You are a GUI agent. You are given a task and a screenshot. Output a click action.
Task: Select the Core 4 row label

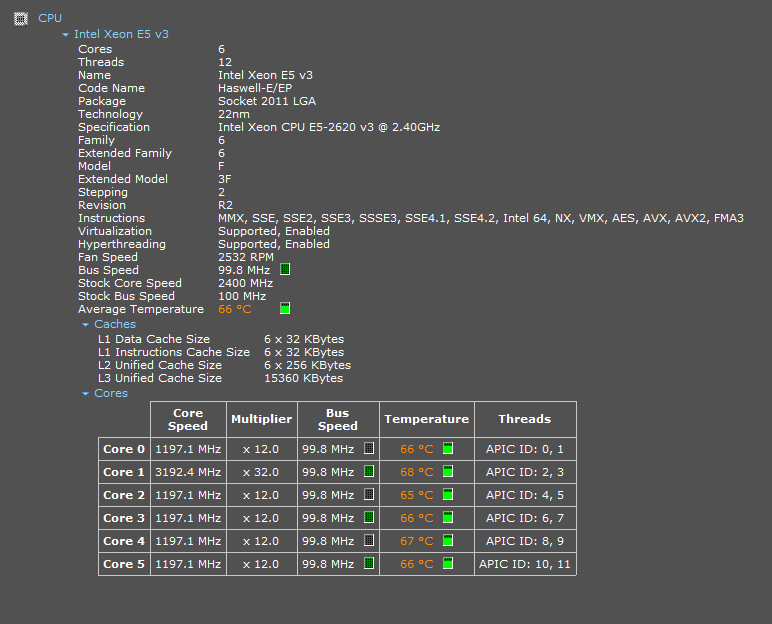tap(124, 541)
